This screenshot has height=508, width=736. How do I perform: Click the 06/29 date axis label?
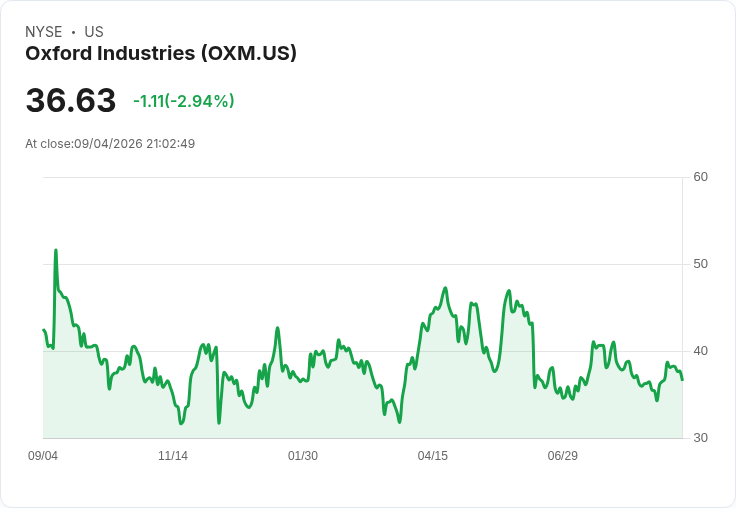pos(562,456)
